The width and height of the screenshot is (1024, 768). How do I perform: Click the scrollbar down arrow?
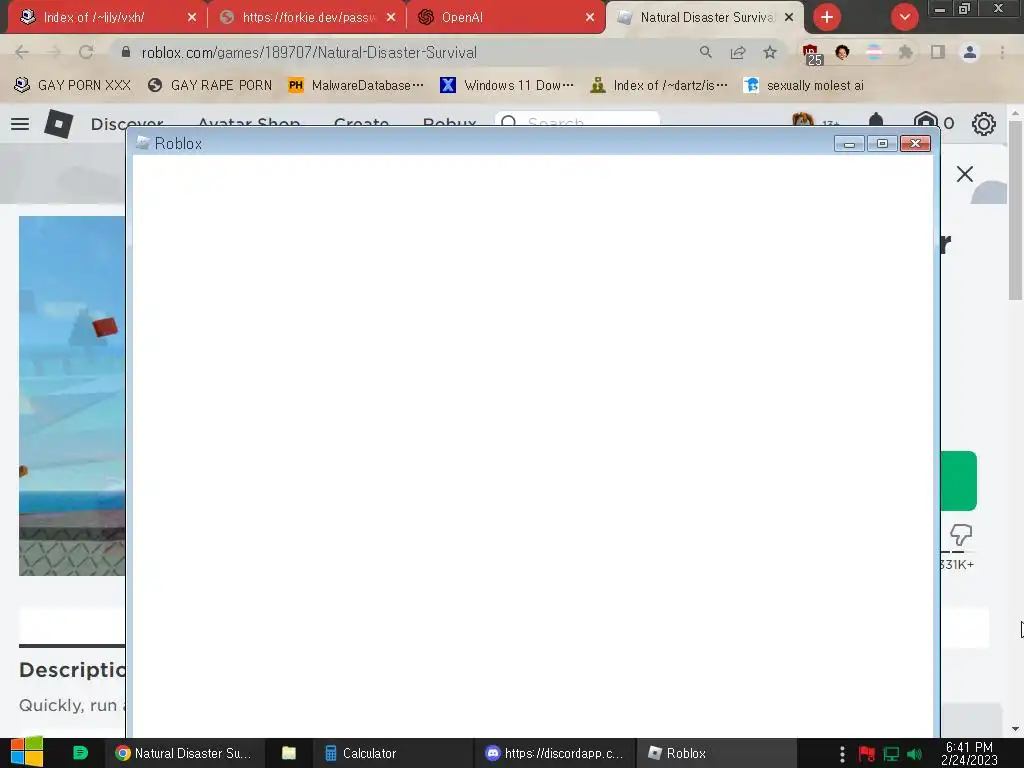(1015, 728)
